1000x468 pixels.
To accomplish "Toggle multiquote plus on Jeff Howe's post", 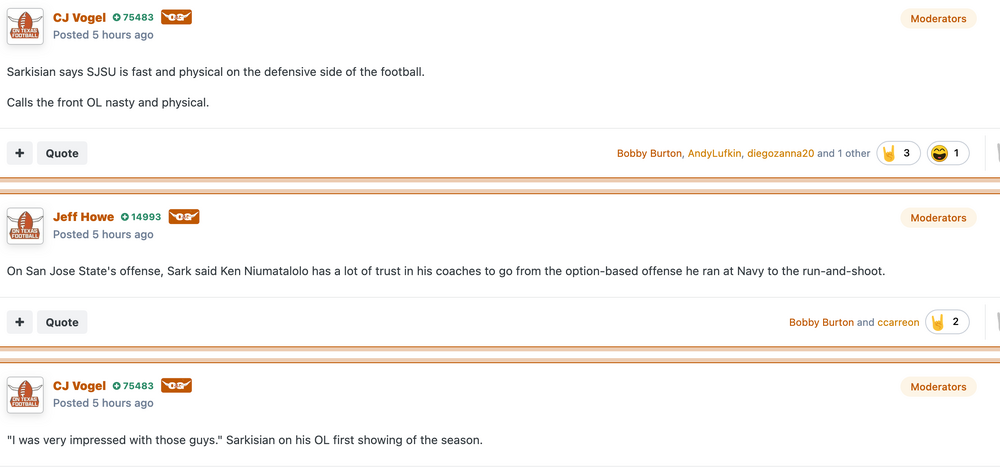I will [x=20, y=322].
